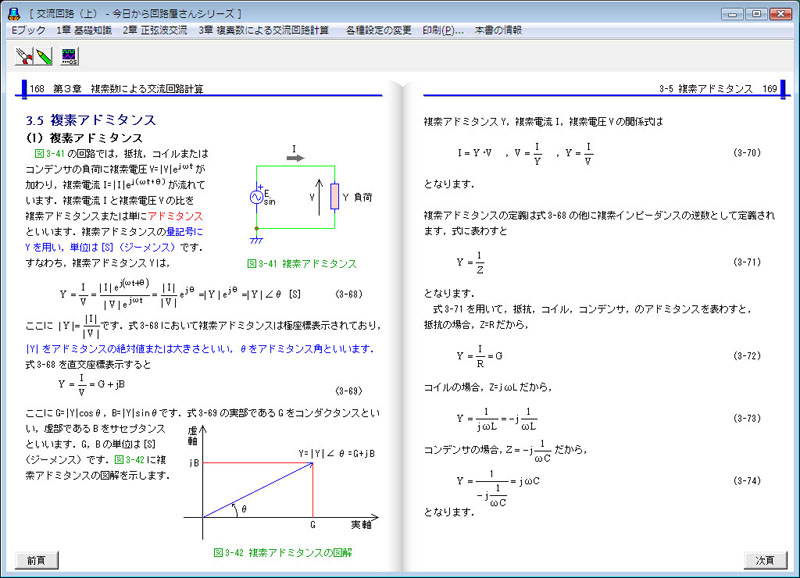
Task: Click the 実軸 axis label in the diagram
Action: click(361, 525)
